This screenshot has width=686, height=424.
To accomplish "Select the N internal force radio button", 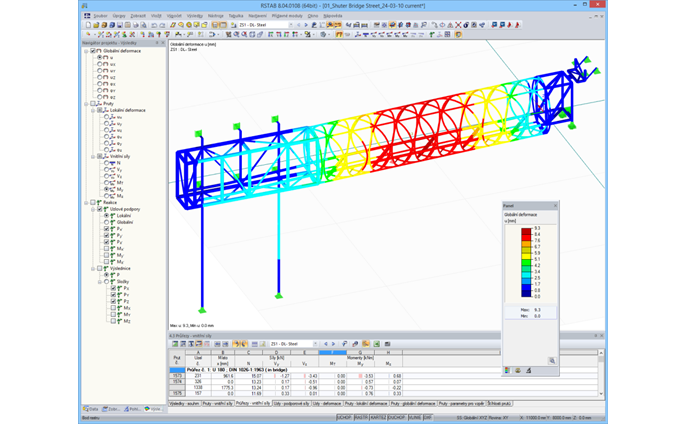I will click(106, 163).
